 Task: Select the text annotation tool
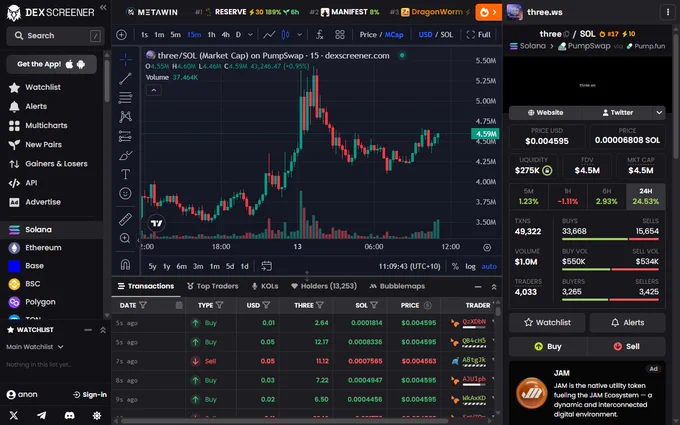point(125,174)
